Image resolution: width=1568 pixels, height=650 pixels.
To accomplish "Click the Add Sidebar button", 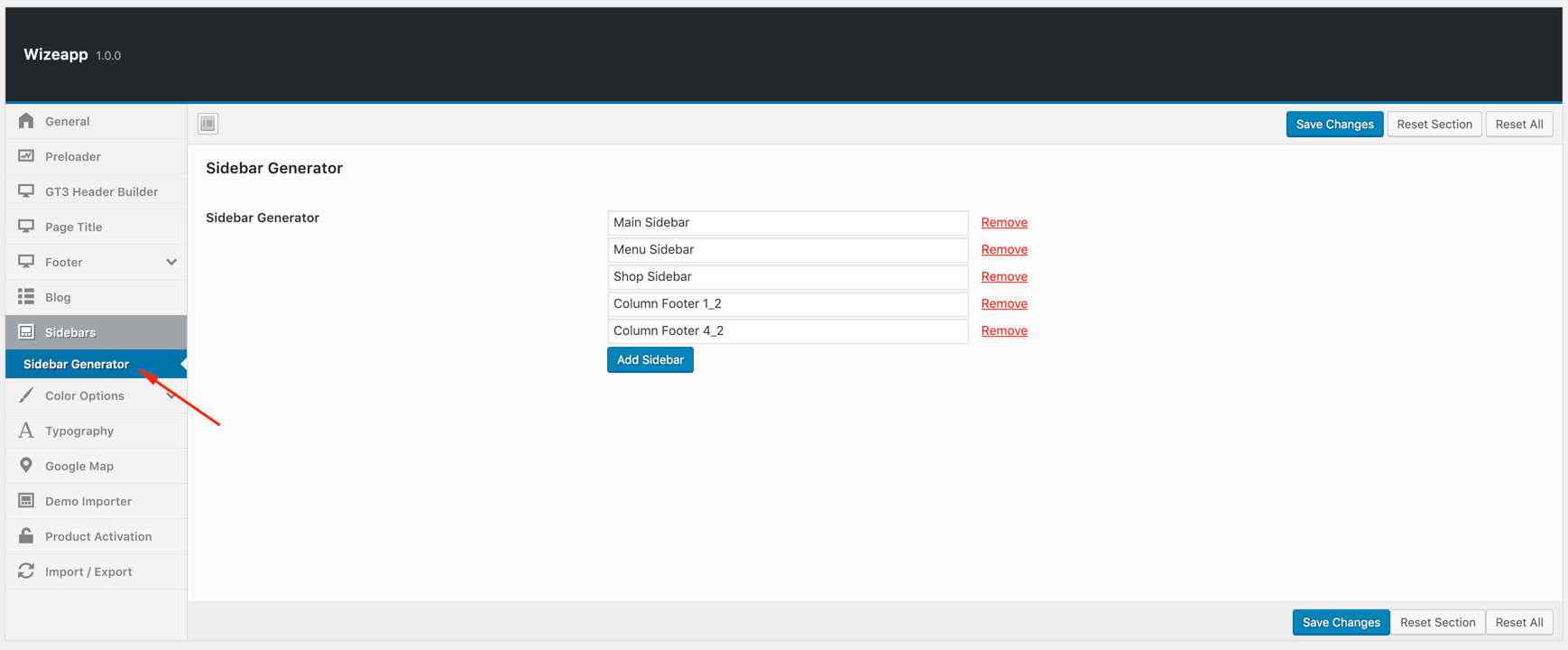I will click(x=650, y=360).
